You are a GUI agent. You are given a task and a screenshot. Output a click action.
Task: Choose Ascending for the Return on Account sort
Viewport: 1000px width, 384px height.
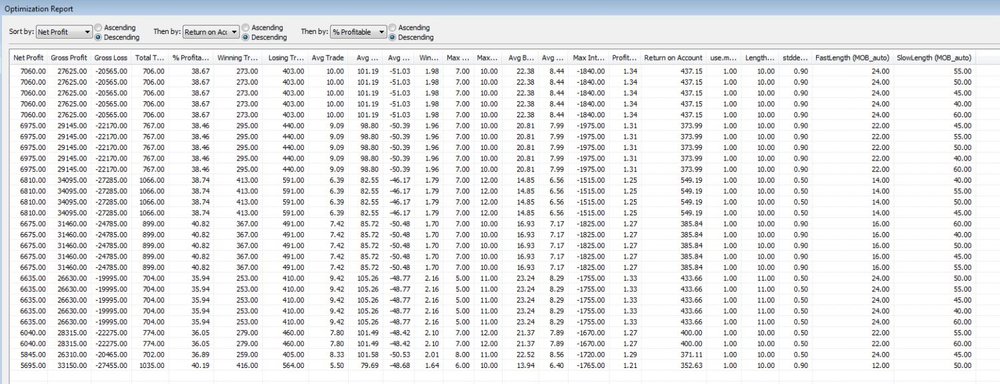[246, 27]
